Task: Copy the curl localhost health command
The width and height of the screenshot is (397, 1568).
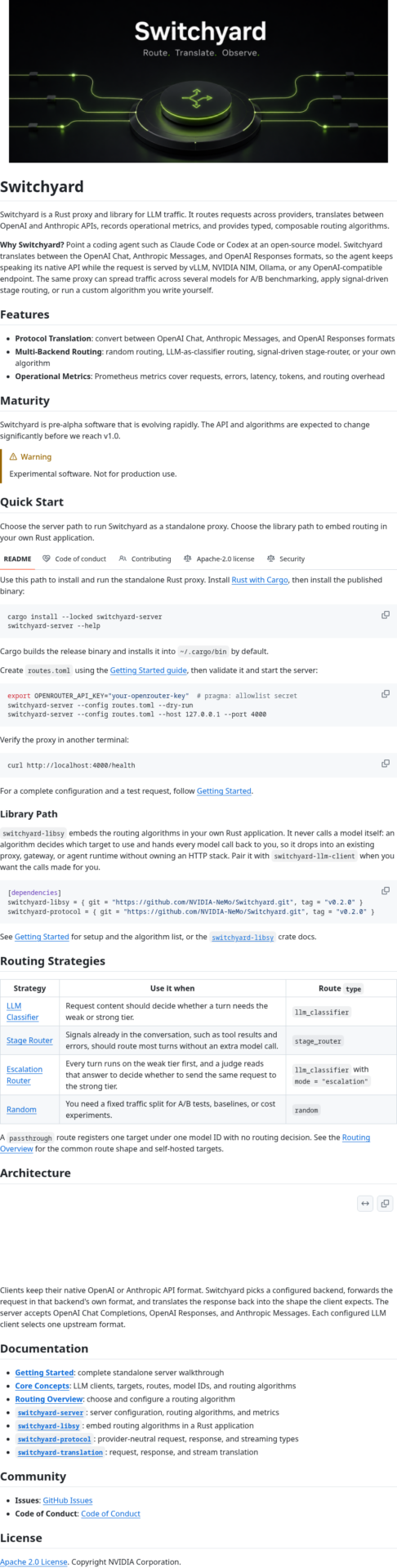Action: 386,763
